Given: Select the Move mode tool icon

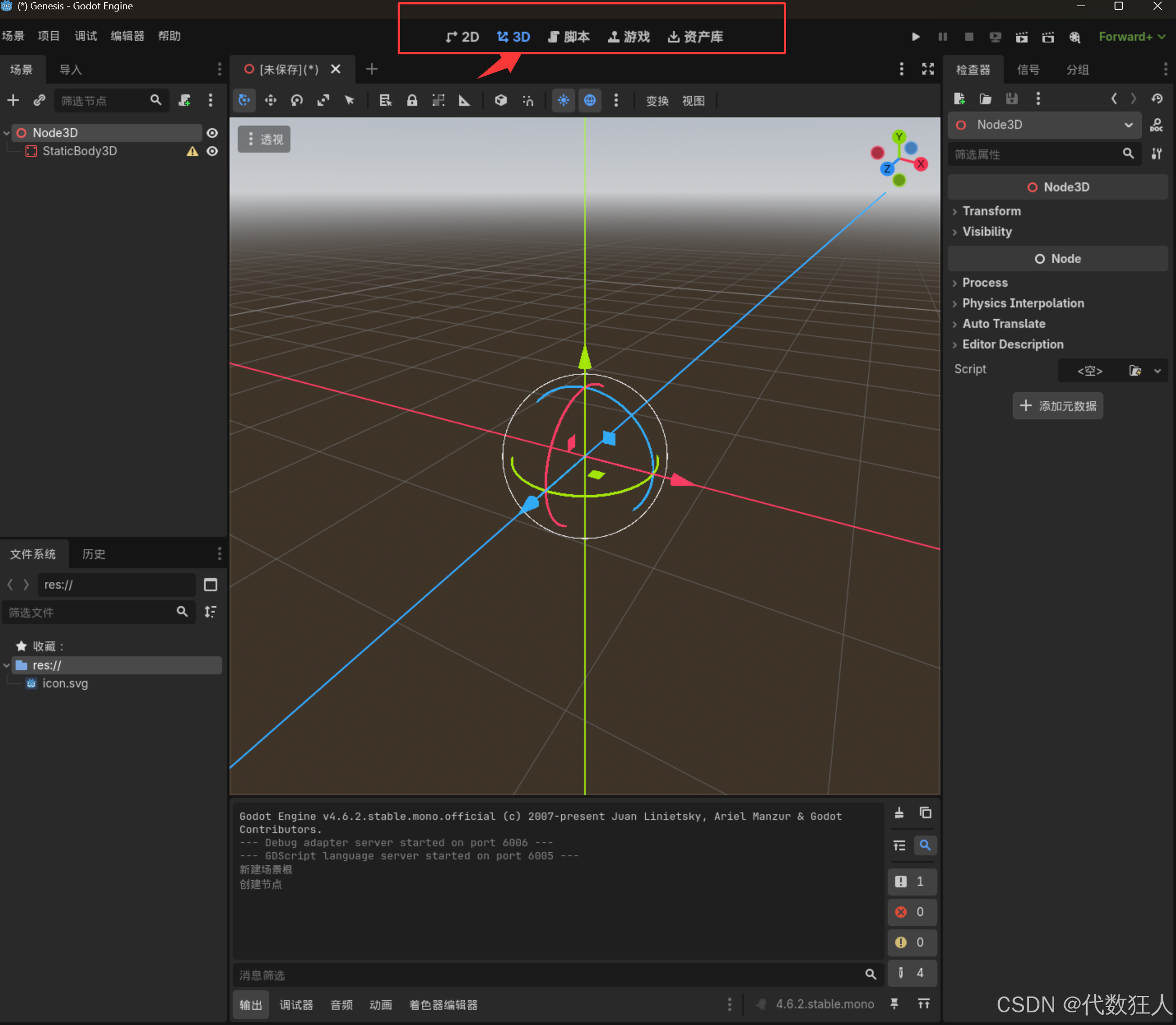Looking at the screenshot, I should click(x=270, y=101).
